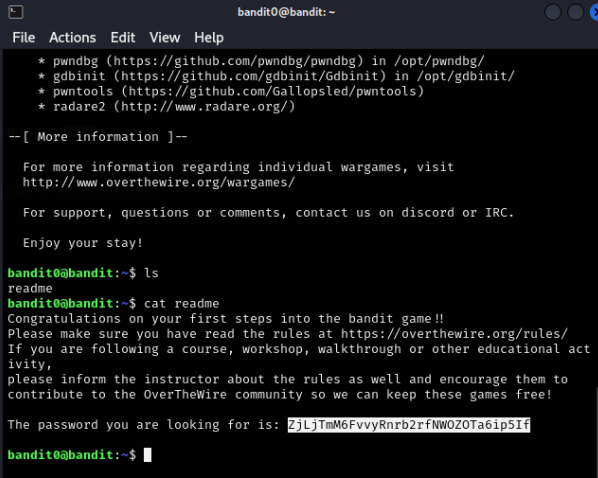Open the Help menu
Viewport: 598px width, 478px height.
(209, 38)
